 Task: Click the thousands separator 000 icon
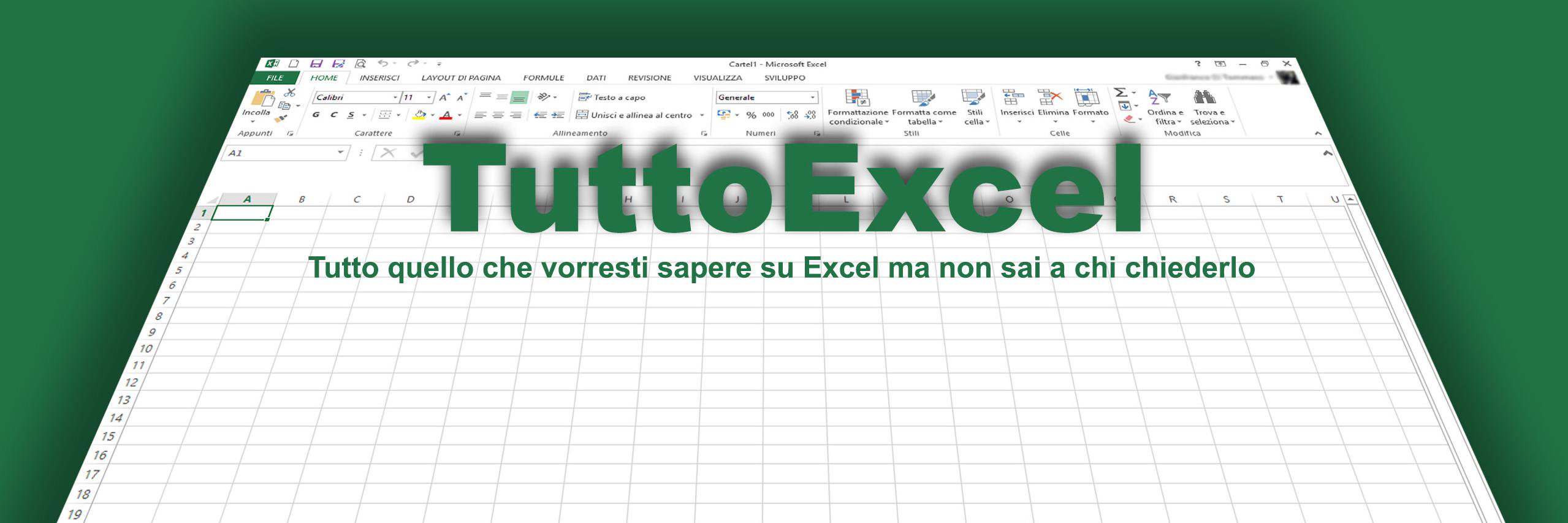[768, 115]
